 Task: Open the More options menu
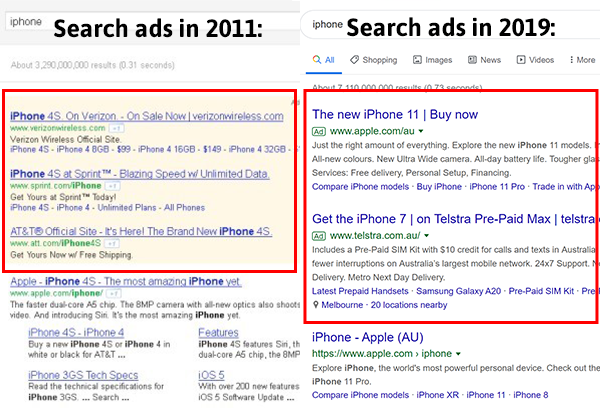coord(582,60)
